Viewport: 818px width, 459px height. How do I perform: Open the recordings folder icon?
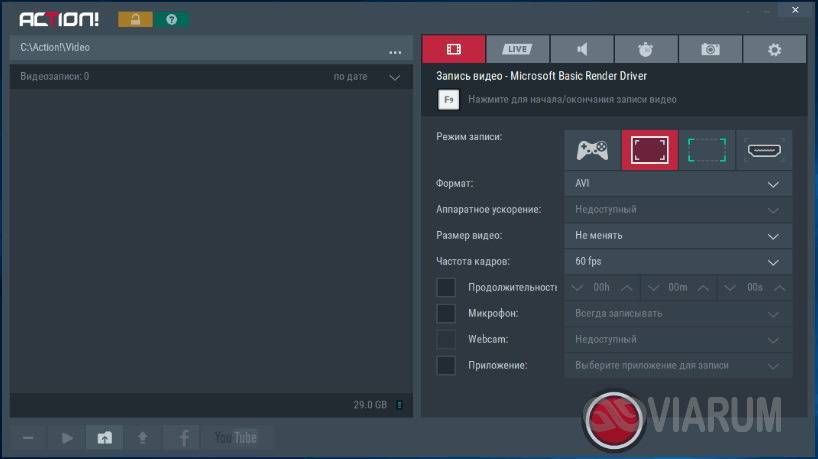(105, 437)
